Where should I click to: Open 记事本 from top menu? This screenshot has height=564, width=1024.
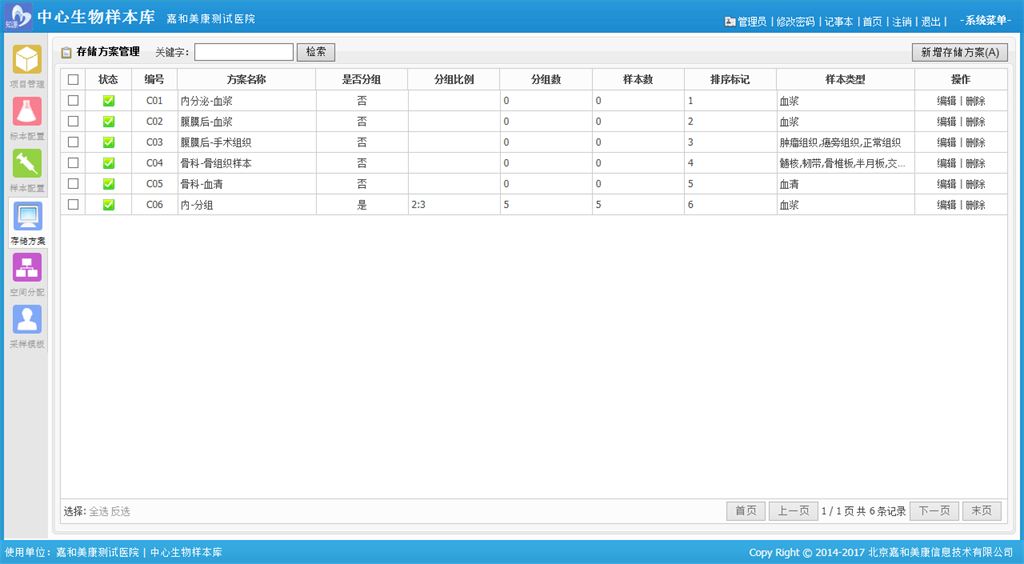click(x=838, y=21)
